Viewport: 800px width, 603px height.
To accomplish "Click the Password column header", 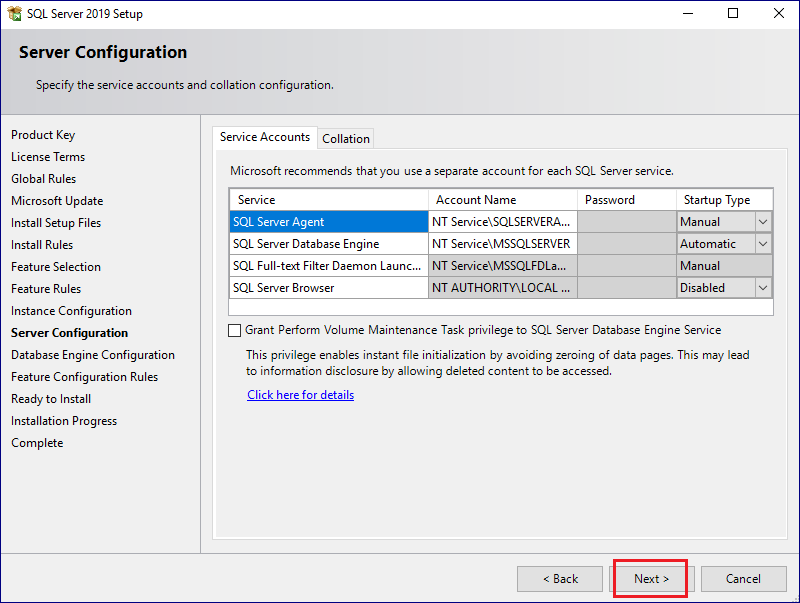I will point(627,200).
